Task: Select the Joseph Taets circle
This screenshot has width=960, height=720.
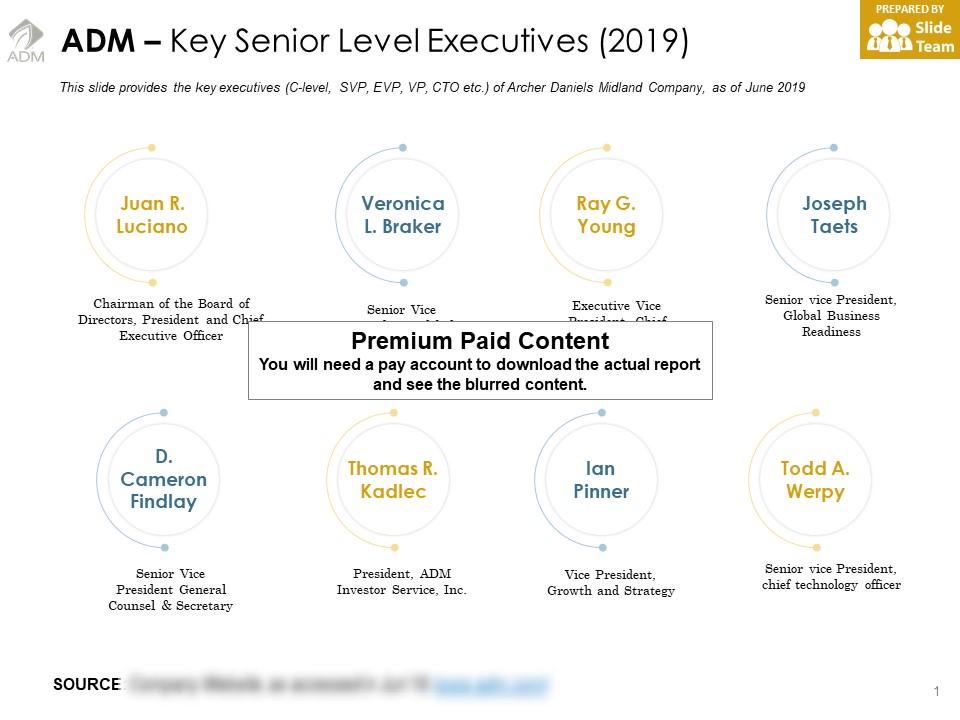Action: coord(834,215)
